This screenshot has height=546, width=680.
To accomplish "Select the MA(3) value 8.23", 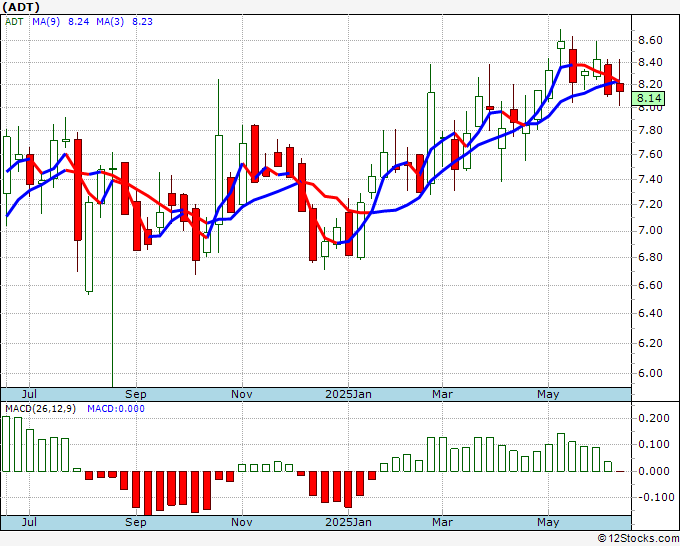I will (x=142, y=22).
